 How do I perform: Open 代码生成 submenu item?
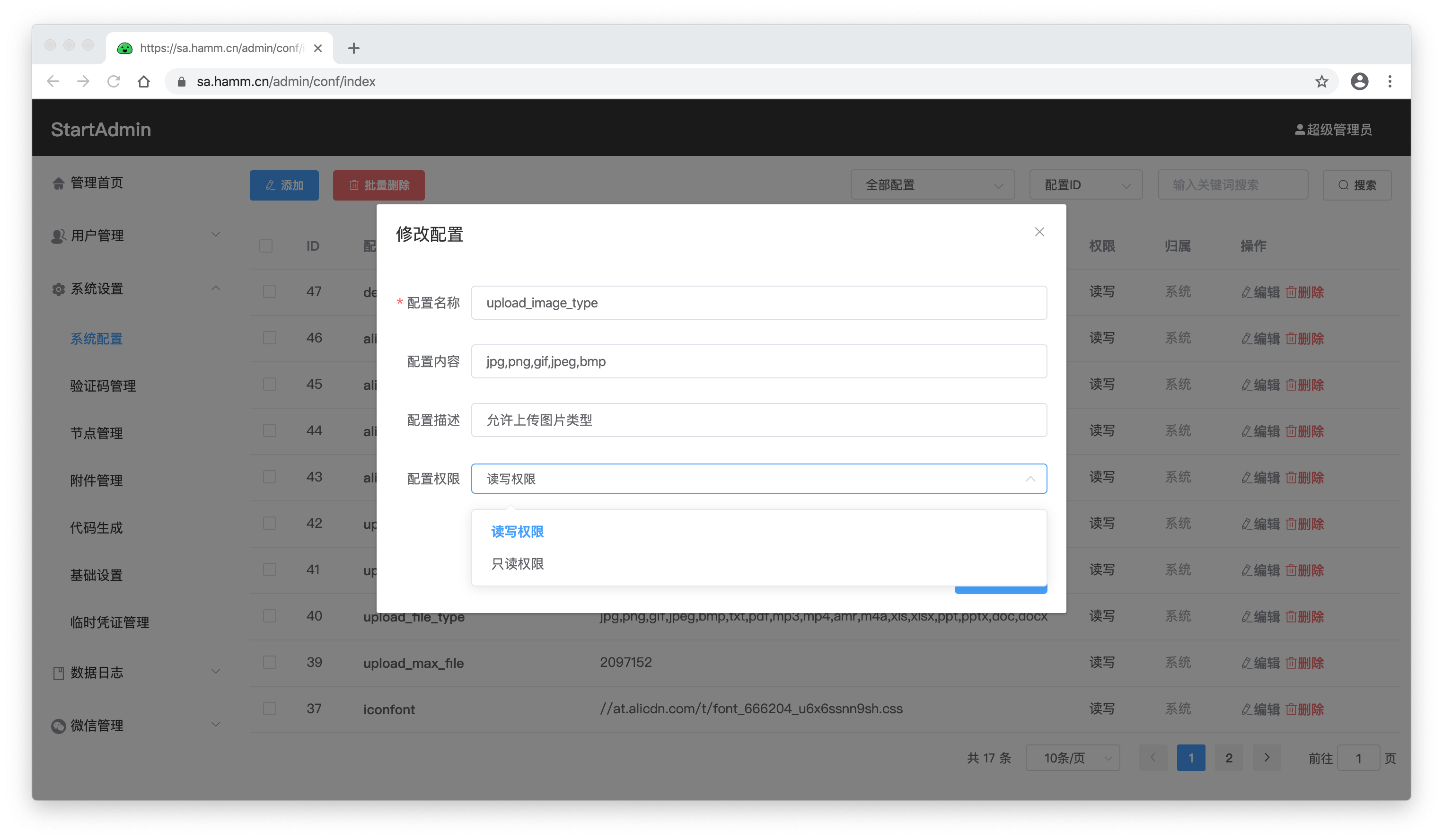click(96, 527)
